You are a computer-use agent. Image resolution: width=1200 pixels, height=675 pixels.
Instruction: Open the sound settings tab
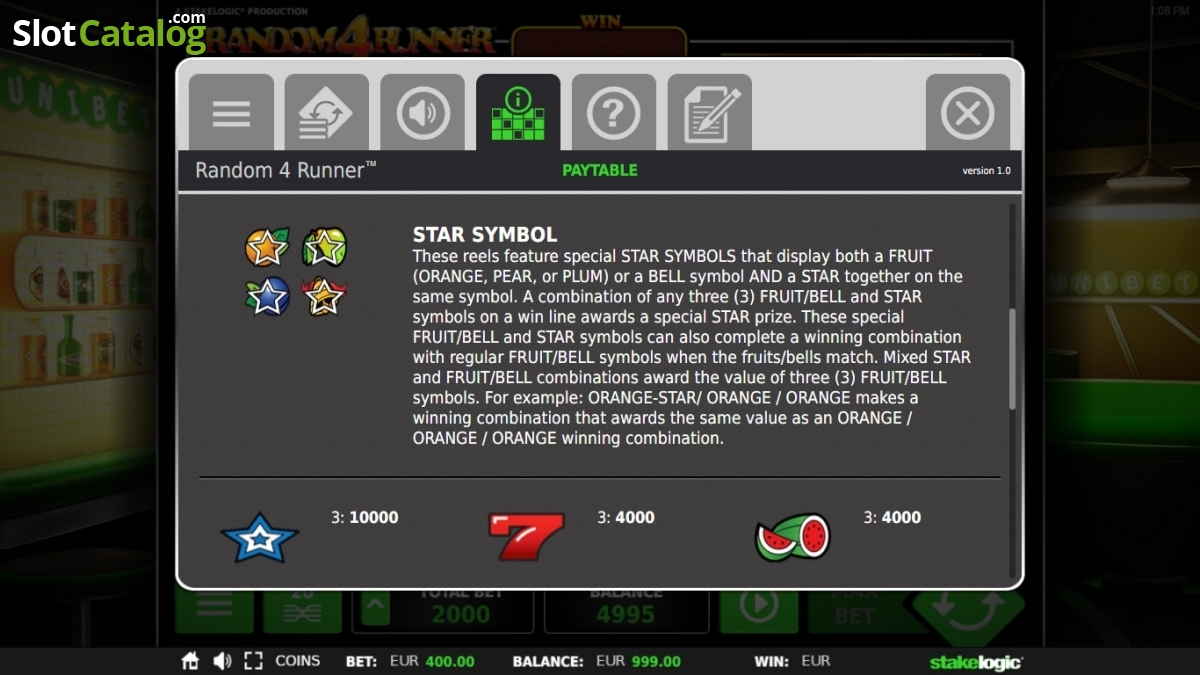423,113
